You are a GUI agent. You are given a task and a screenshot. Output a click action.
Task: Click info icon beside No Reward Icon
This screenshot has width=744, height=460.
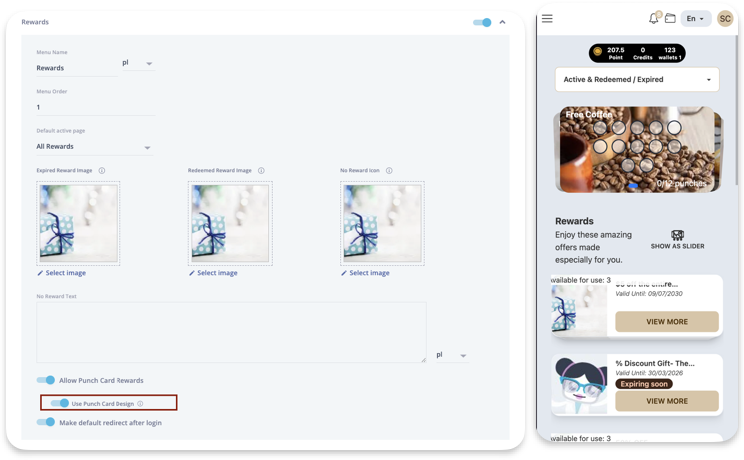pos(389,170)
